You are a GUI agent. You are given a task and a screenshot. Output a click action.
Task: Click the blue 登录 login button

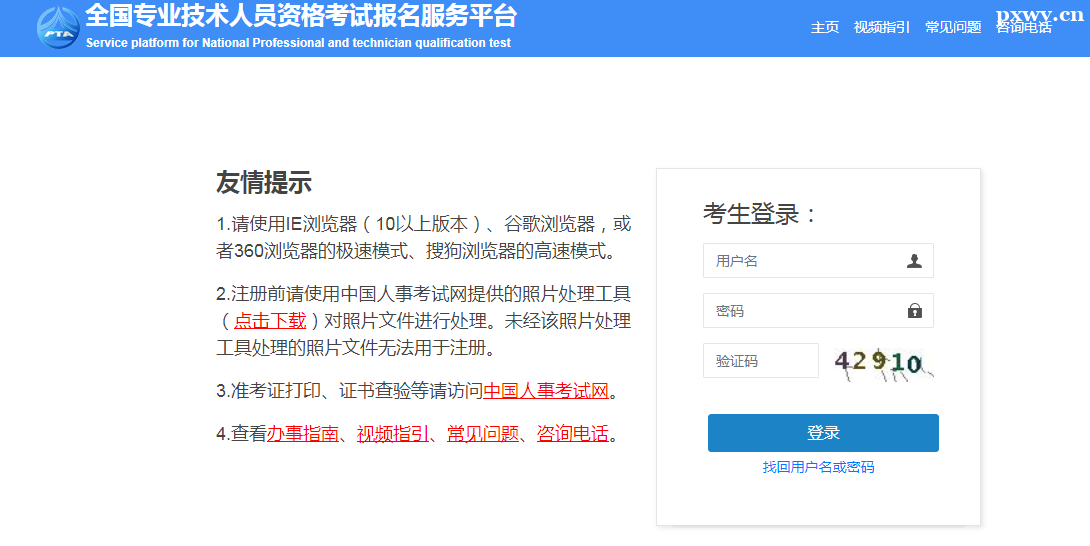(823, 433)
